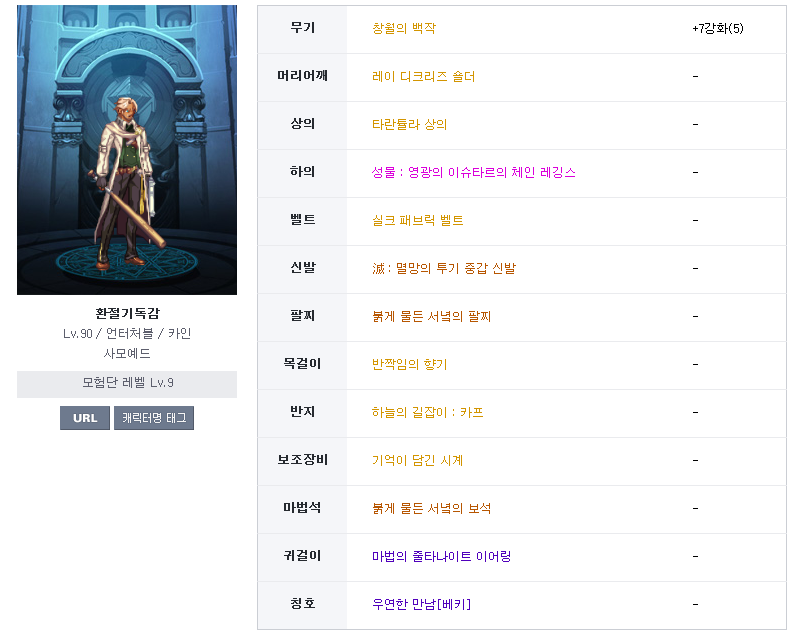Click the 목걸이 row label

[303, 364]
